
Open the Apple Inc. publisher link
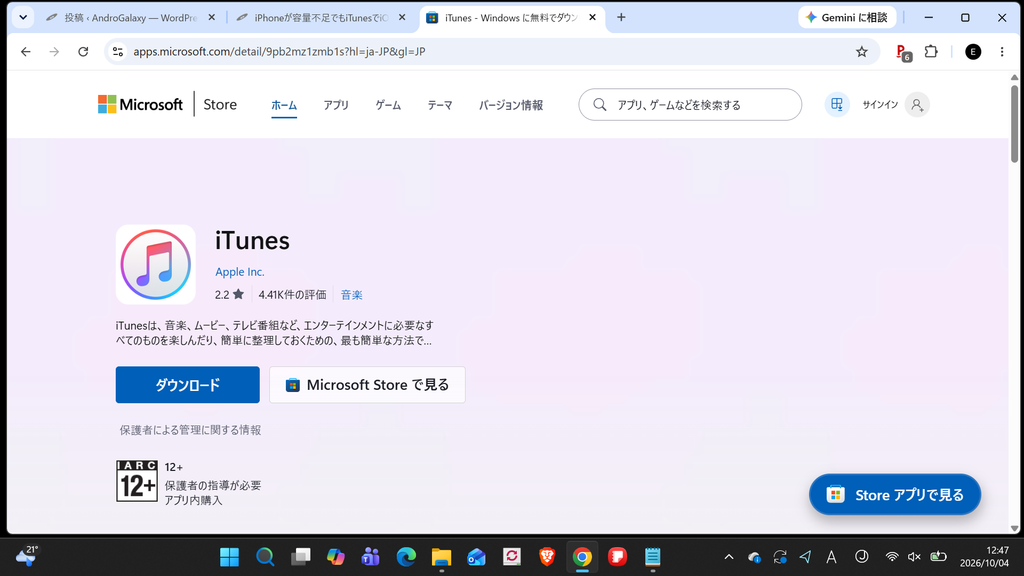[x=240, y=272]
